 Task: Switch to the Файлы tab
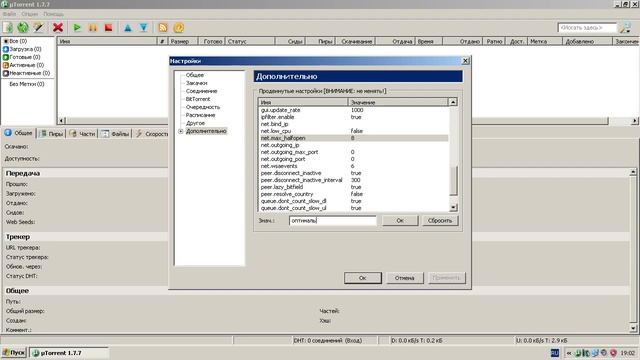(115, 133)
